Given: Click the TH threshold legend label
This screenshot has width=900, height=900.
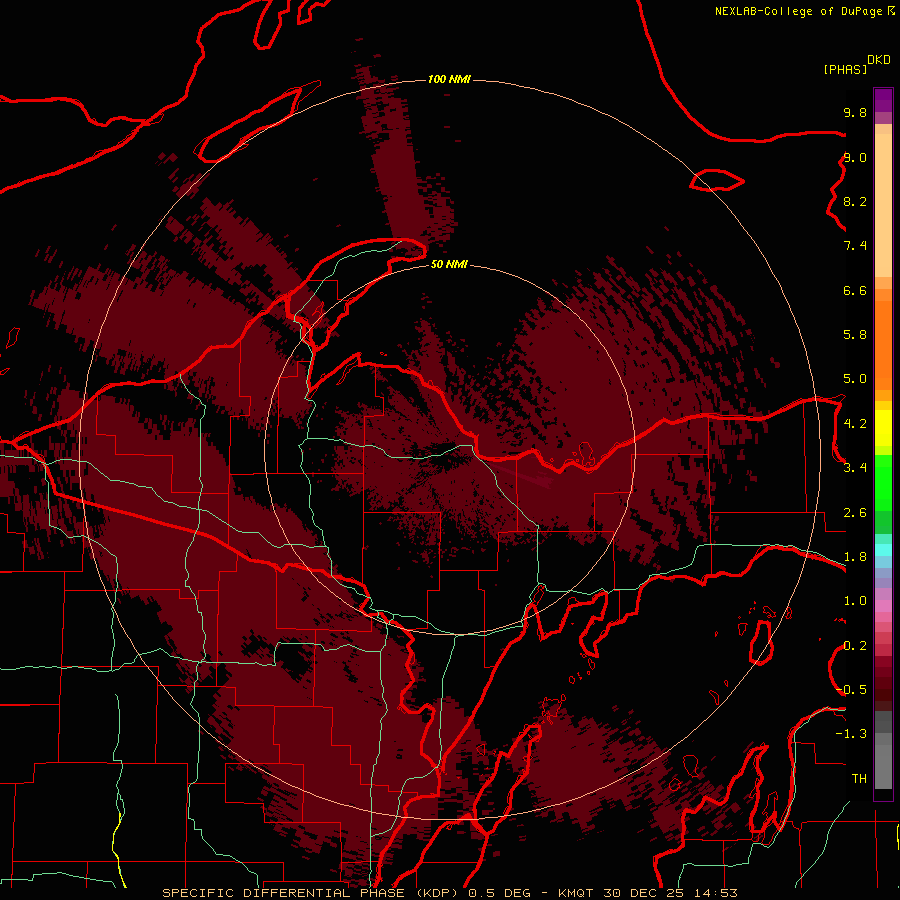Looking at the screenshot, I should (x=859, y=779).
